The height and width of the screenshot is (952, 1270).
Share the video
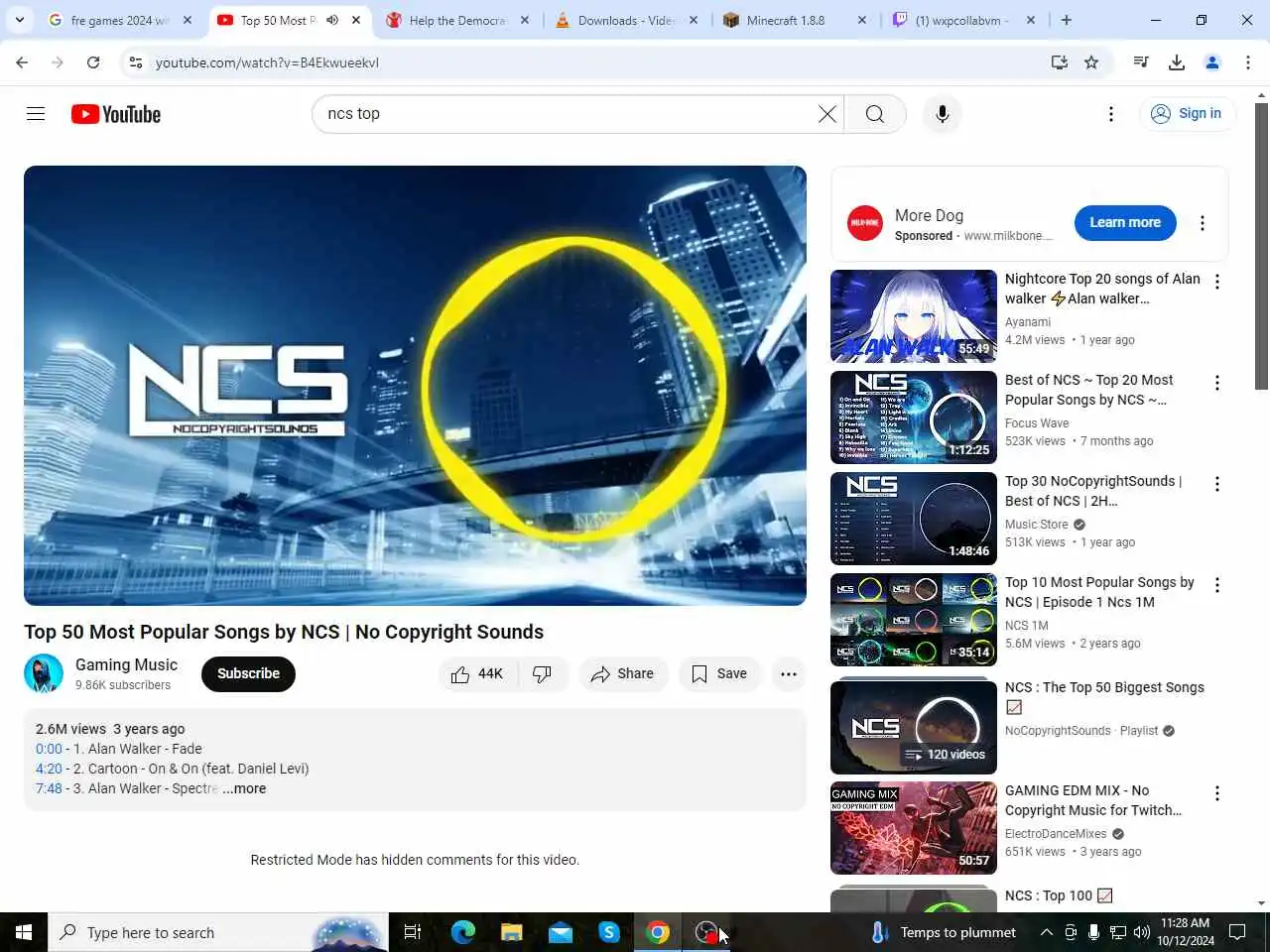pyautogui.click(x=622, y=674)
